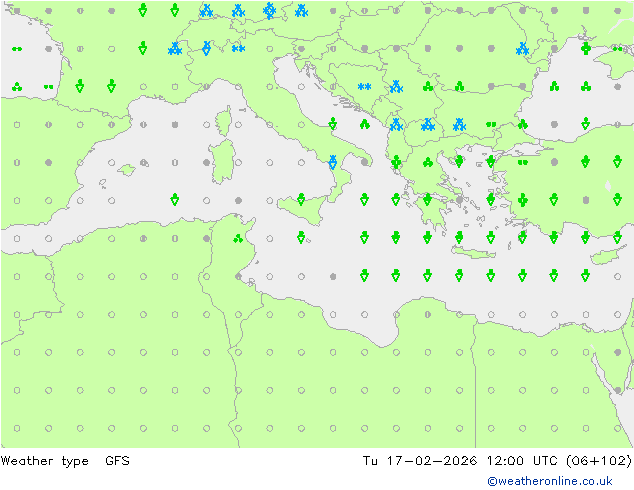634x490 pixels.
Task: Select grey filled dot at Italy's heel
Action: point(365,162)
